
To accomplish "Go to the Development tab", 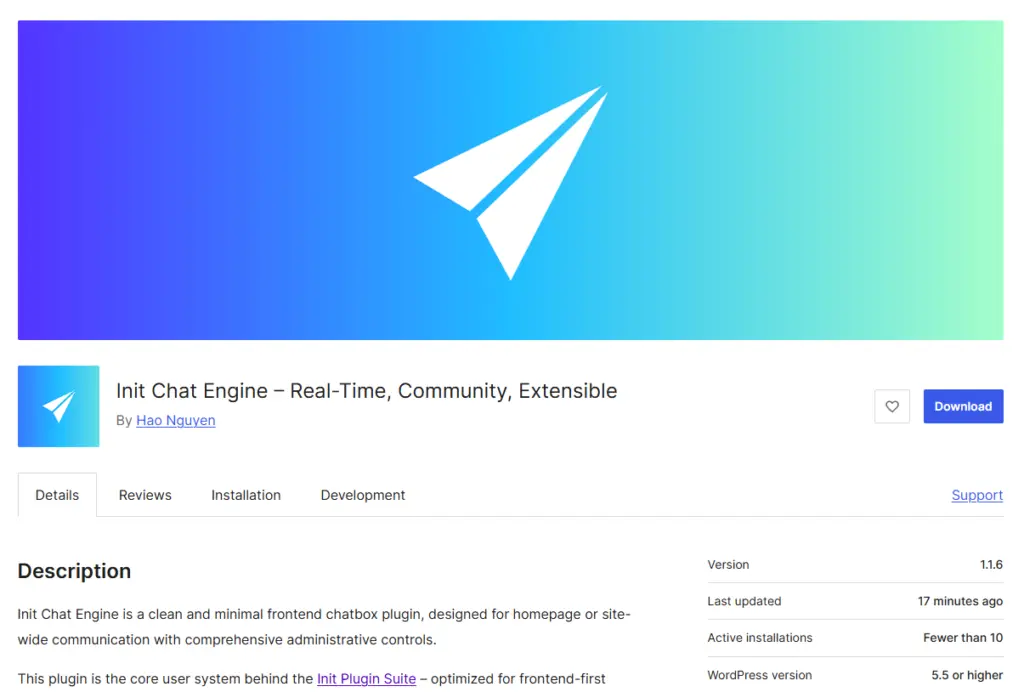I will 362,495.
